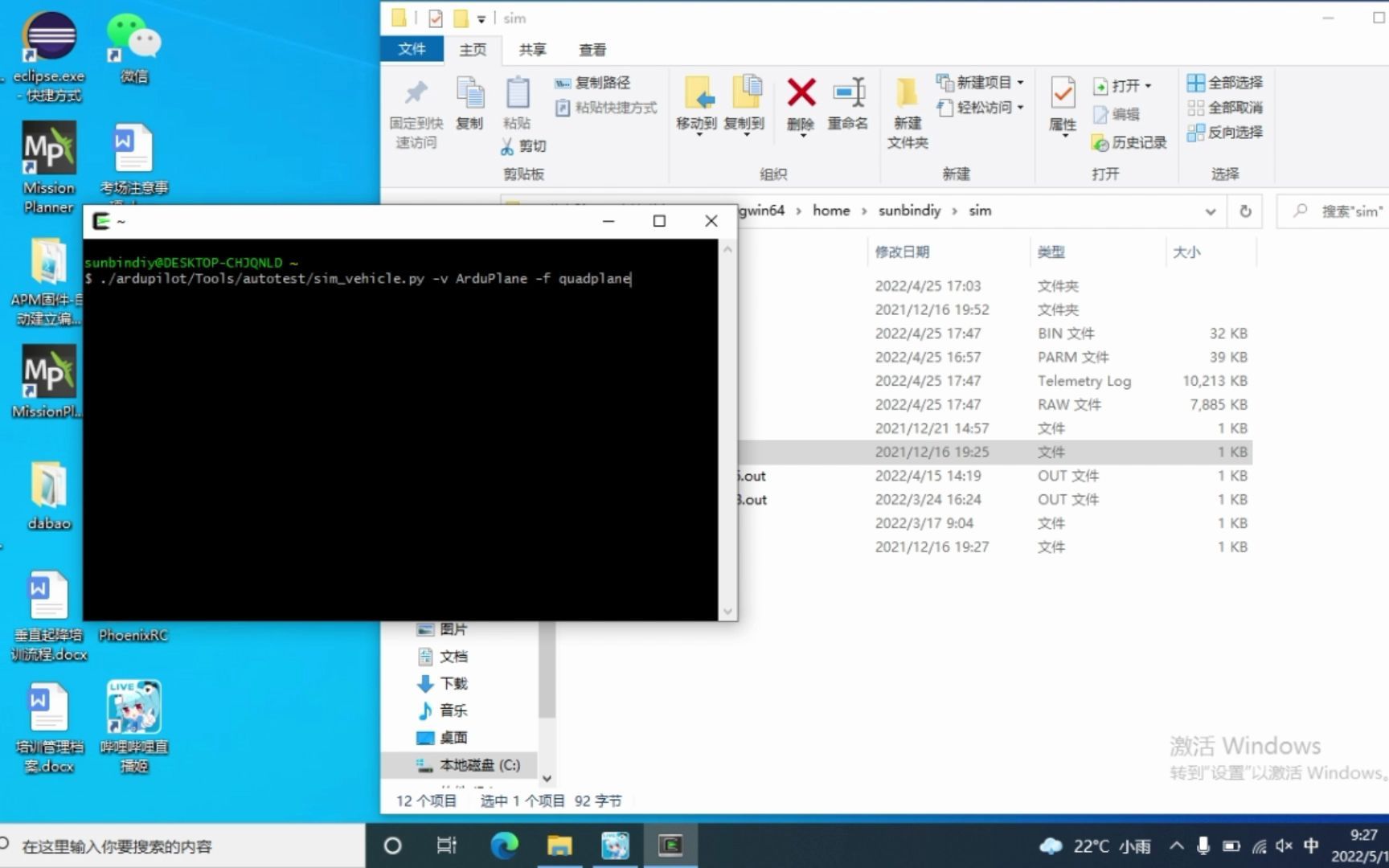
Task: Click the Windows taskbar search box
Action: [183, 845]
